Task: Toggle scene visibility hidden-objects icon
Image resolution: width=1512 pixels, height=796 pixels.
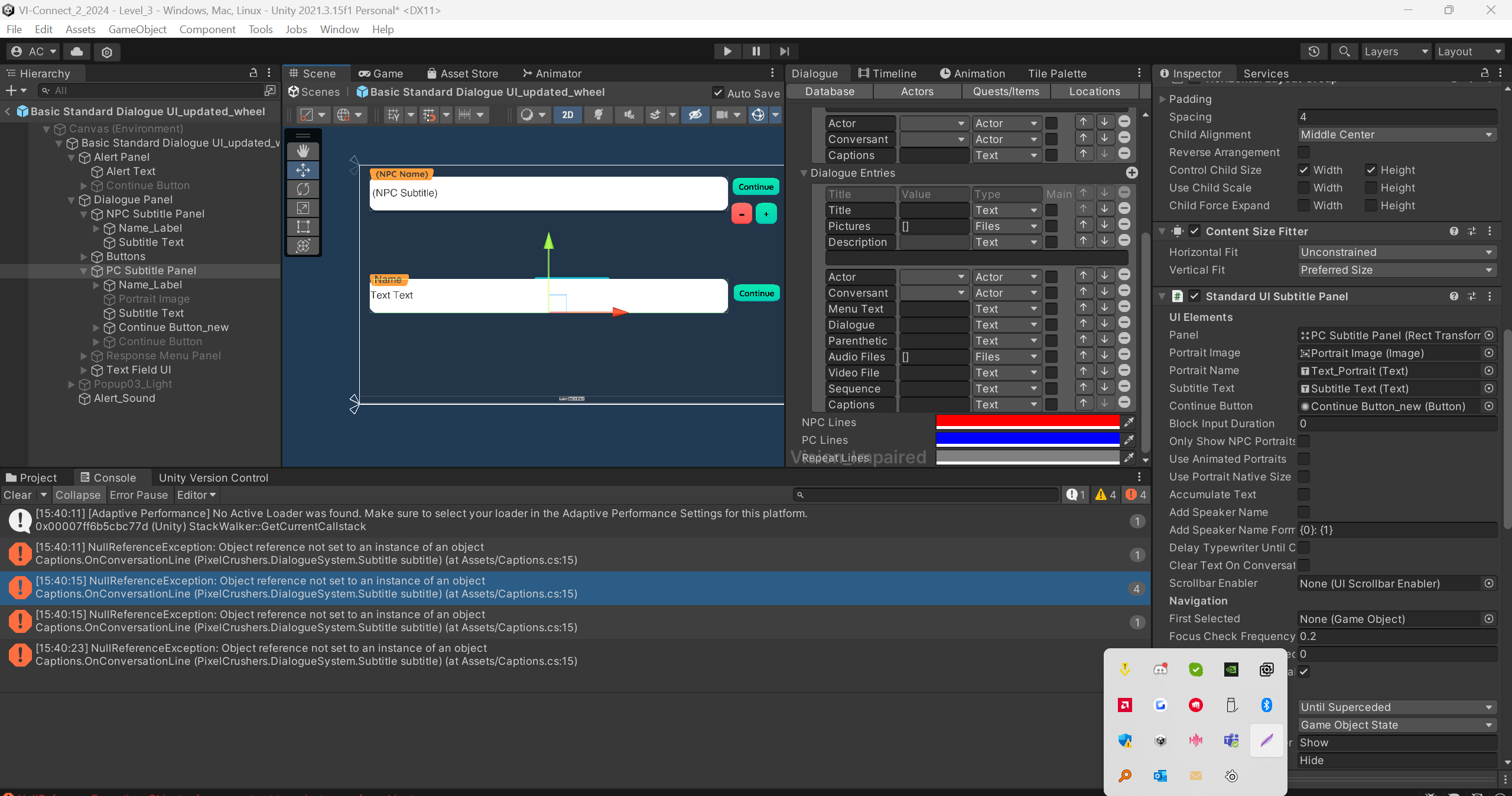Action: (695, 115)
